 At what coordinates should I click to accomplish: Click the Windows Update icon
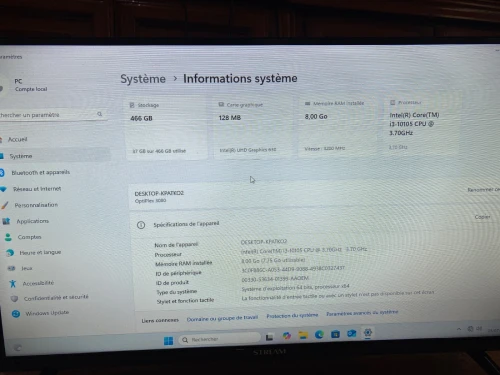coord(16,314)
